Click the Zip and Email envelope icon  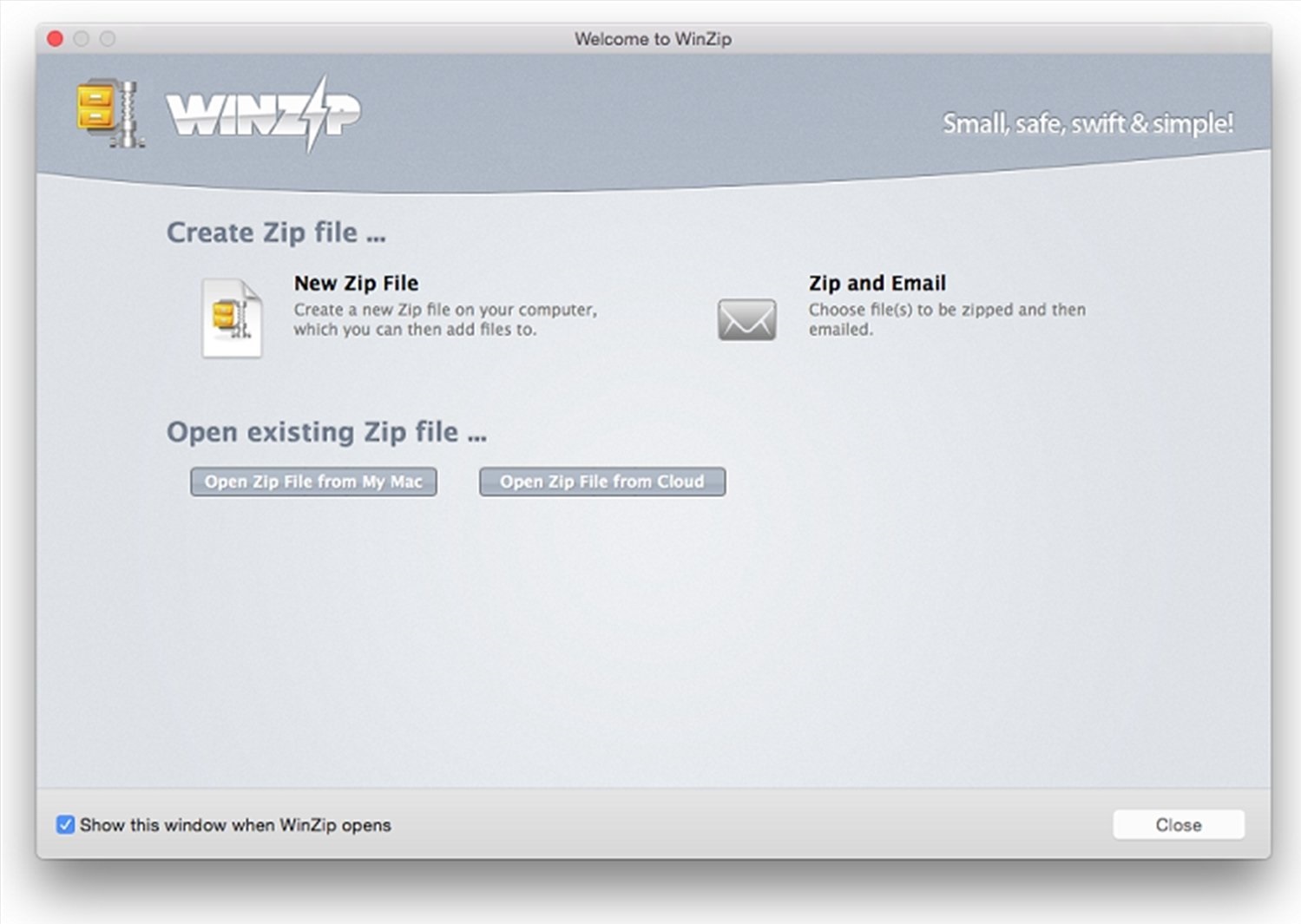746,319
